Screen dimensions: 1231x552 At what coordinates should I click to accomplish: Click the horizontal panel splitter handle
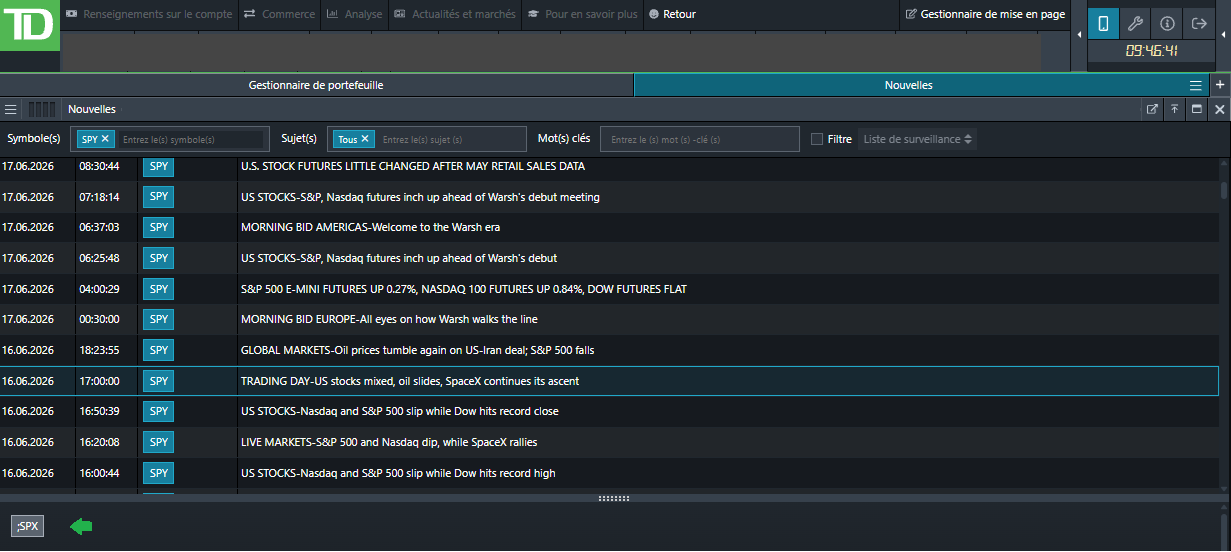(x=612, y=498)
